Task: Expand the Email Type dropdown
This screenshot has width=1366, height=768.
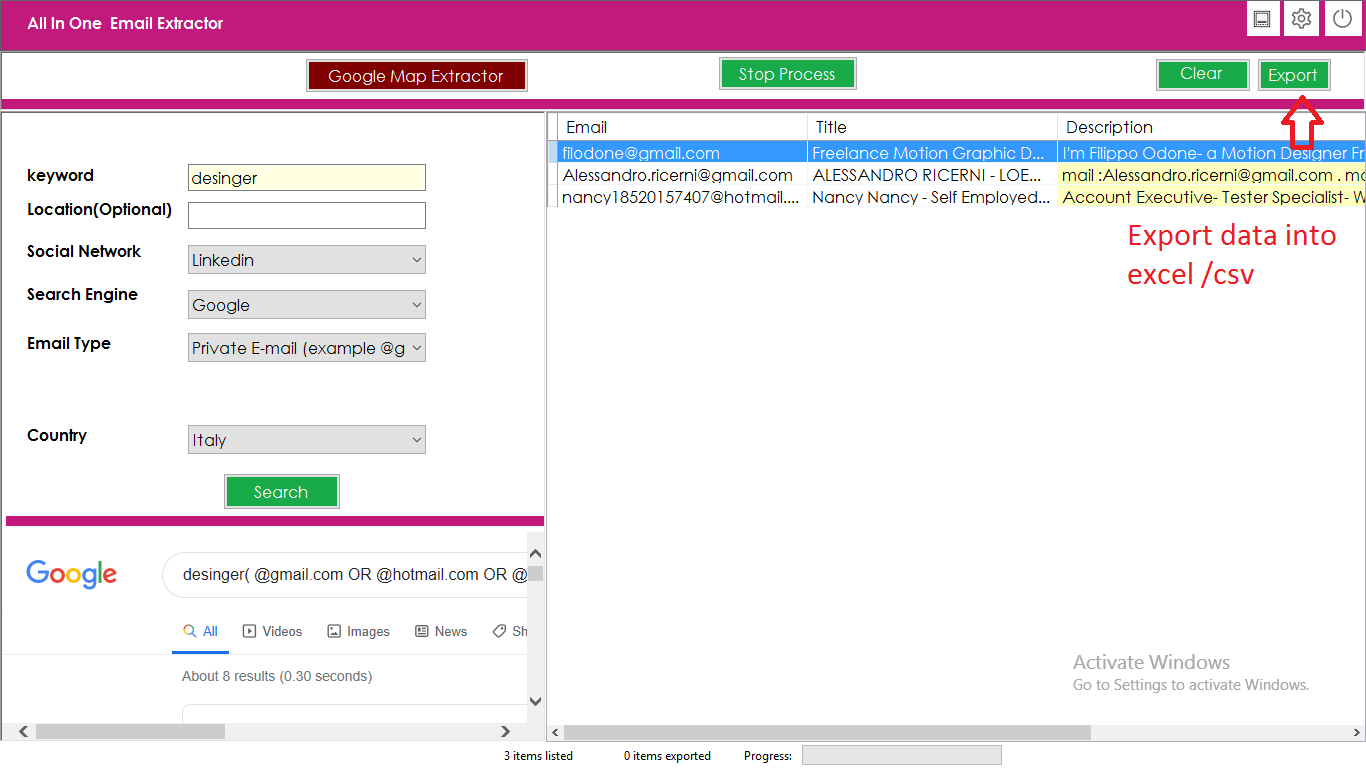Action: [307, 348]
